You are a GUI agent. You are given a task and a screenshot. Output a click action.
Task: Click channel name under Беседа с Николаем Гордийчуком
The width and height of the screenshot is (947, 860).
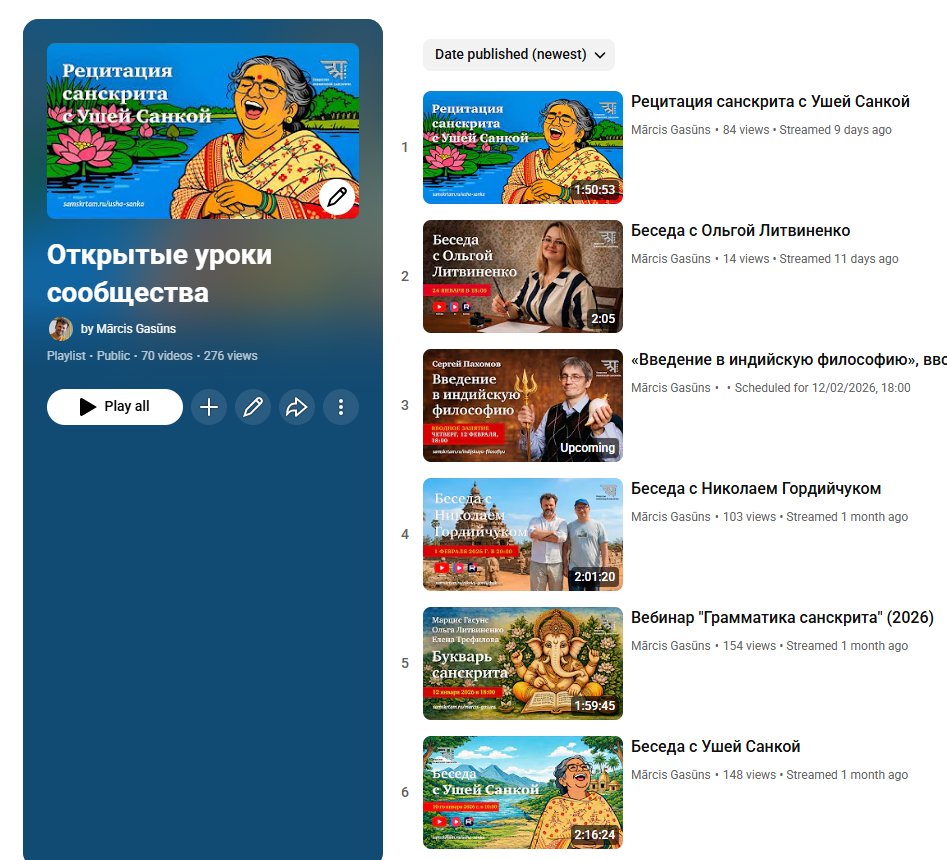pos(670,517)
